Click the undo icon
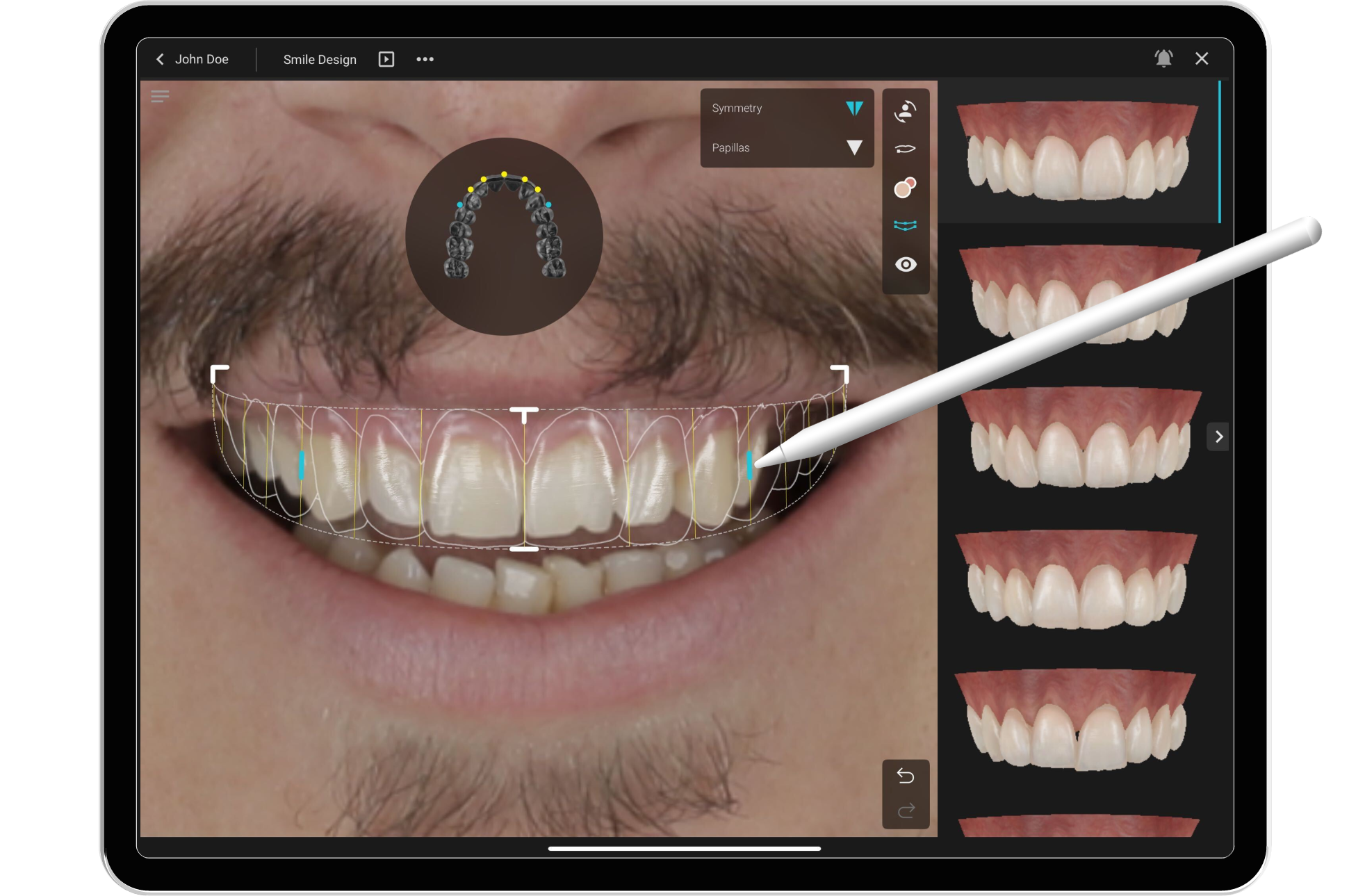 point(906,775)
